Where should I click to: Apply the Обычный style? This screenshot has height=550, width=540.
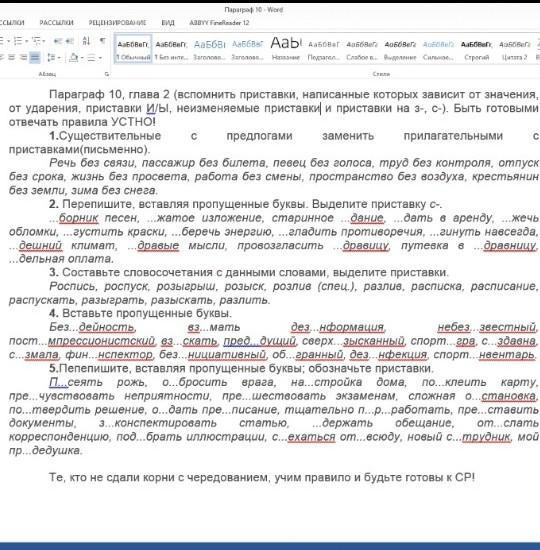point(133,49)
